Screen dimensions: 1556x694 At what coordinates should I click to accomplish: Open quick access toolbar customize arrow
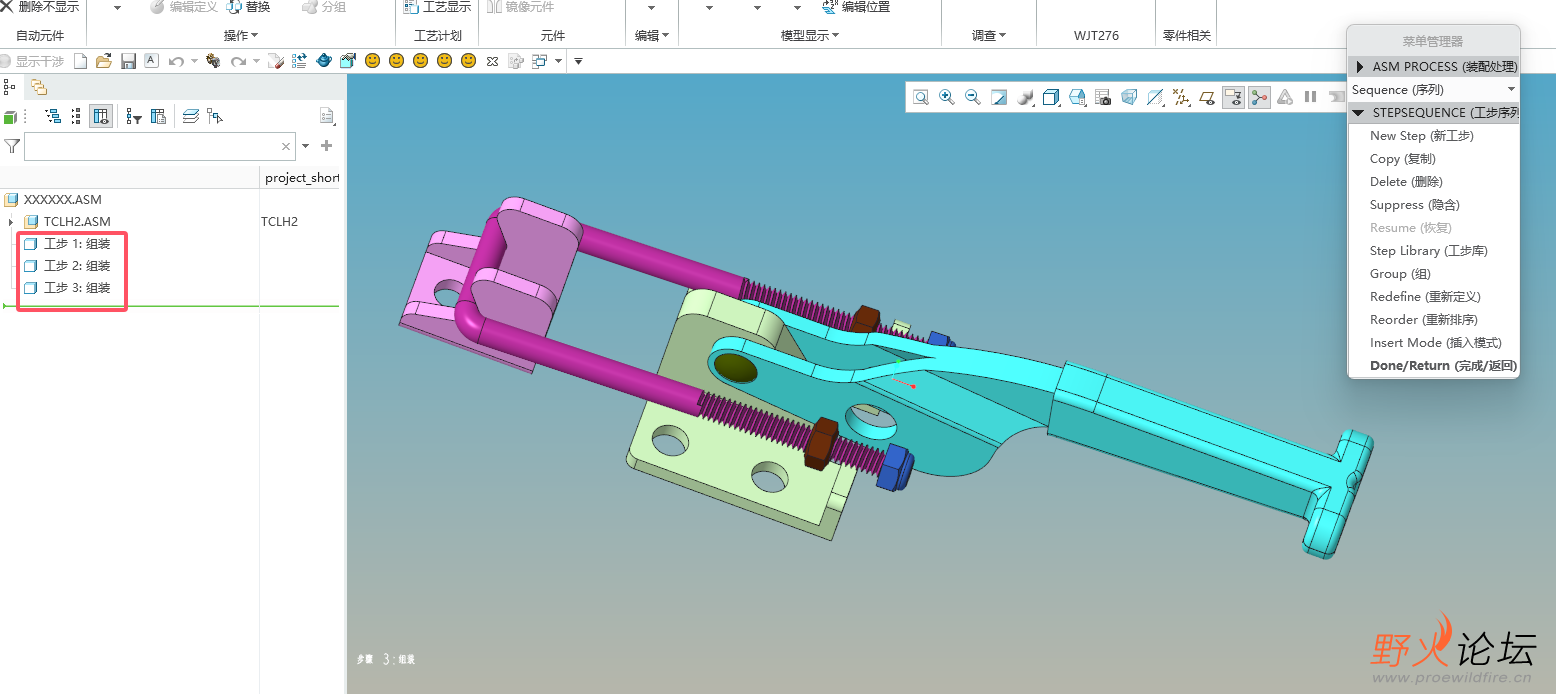[x=578, y=62]
